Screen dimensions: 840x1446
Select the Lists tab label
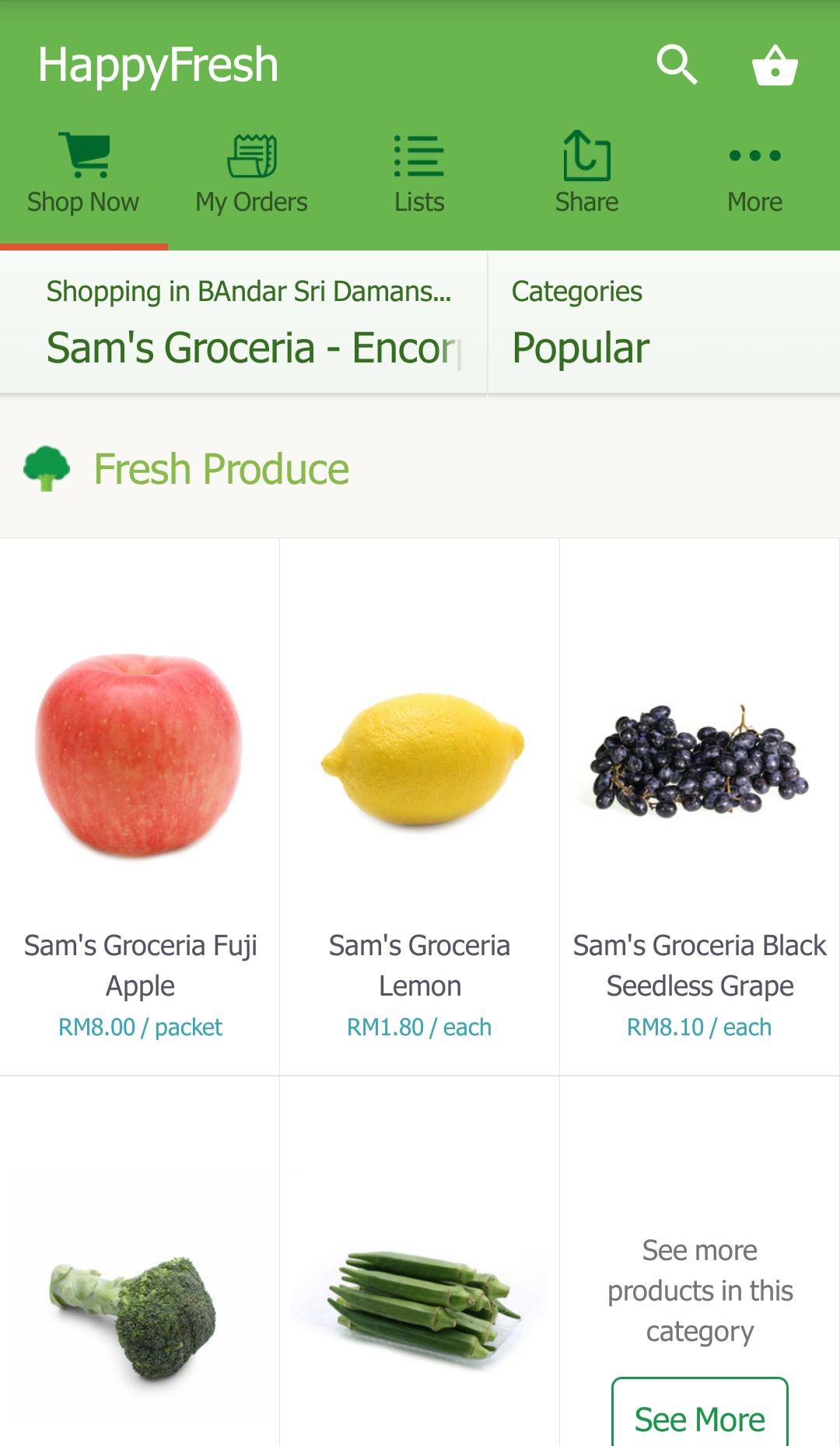click(x=419, y=202)
